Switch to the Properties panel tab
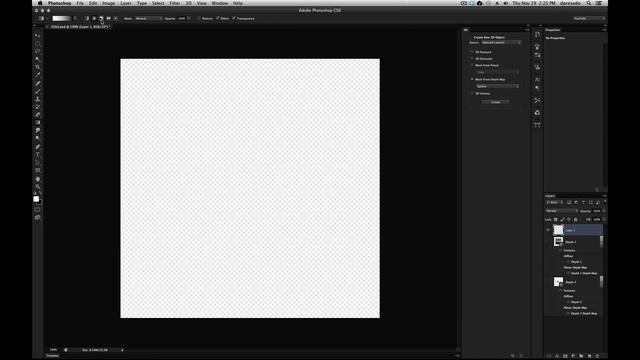640x360 pixels. click(553, 30)
